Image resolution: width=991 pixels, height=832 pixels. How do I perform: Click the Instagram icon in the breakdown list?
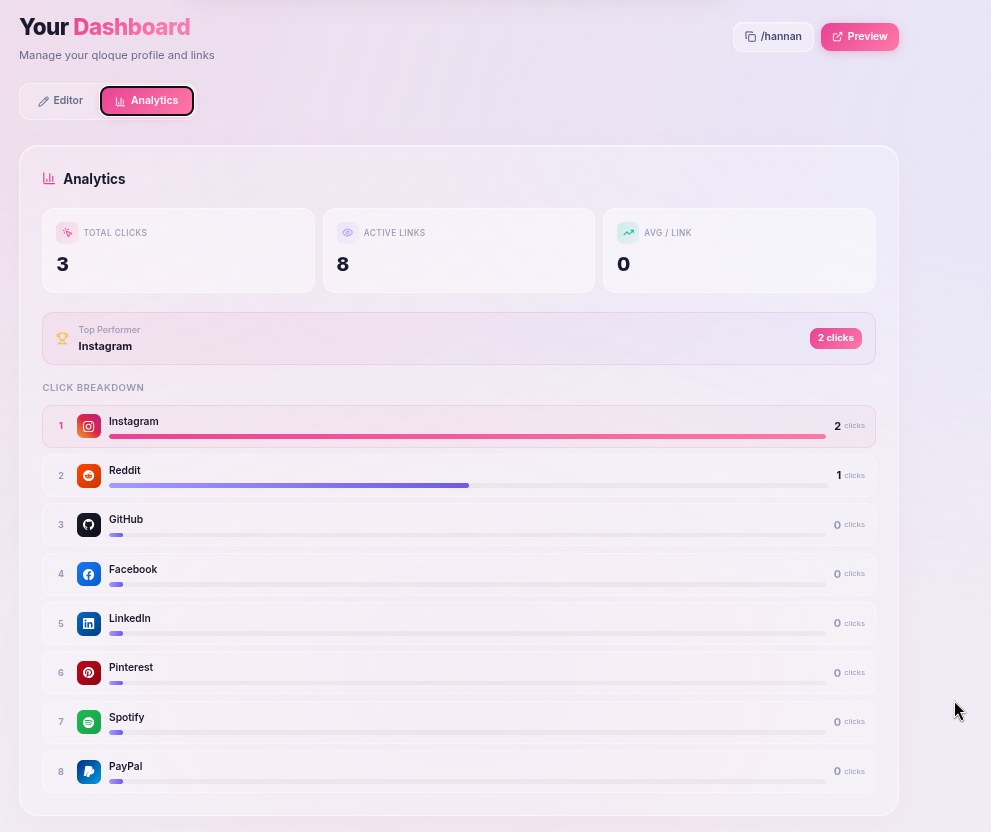[x=89, y=425]
